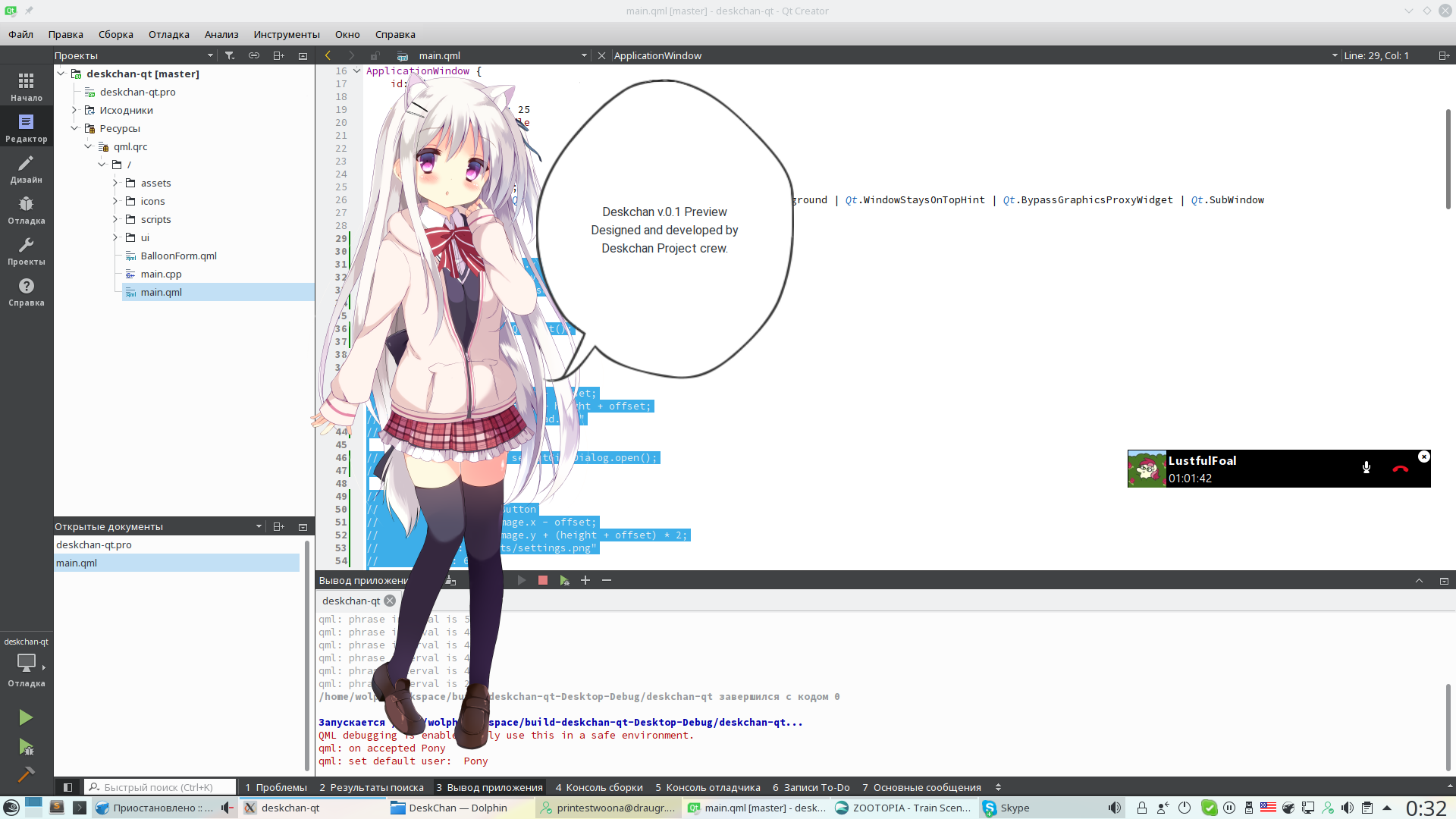The height and width of the screenshot is (819, 1456).
Task: Open the Окно menu
Action: [x=347, y=34]
